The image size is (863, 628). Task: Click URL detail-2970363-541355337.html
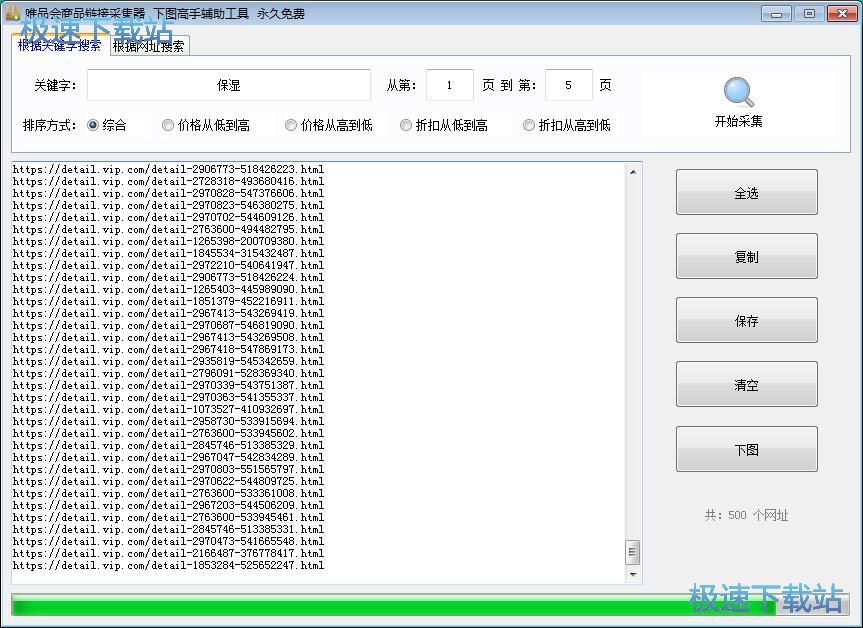pyautogui.click(x=168, y=397)
